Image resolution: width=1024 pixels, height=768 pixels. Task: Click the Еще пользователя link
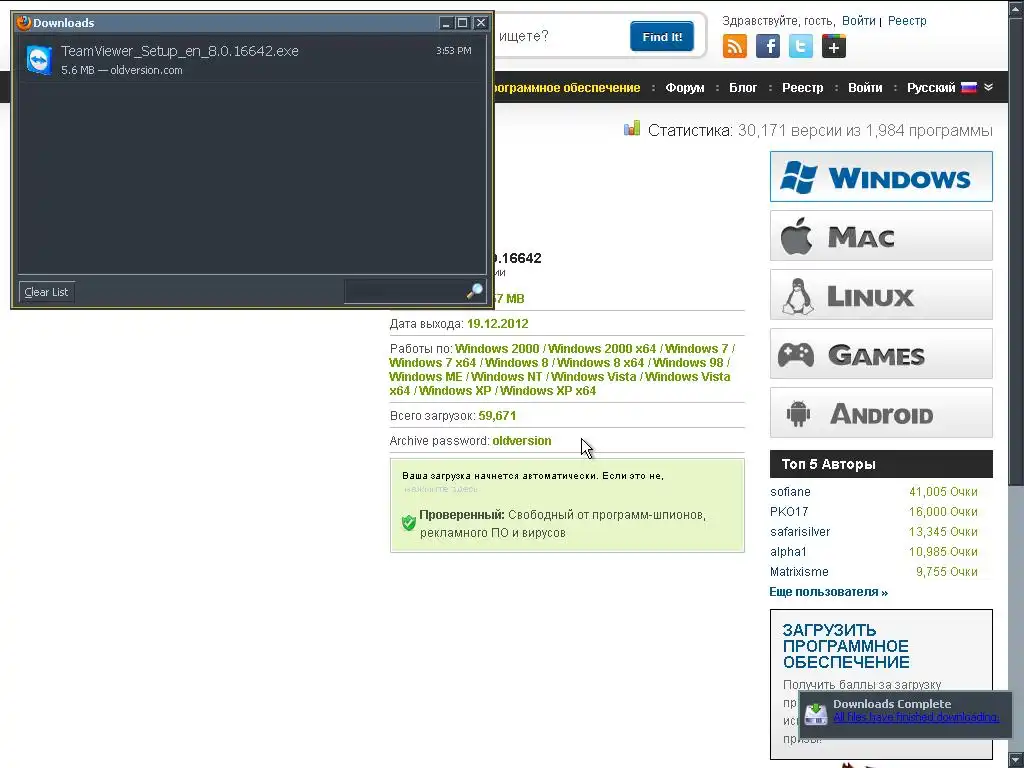[x=829, y=592]
